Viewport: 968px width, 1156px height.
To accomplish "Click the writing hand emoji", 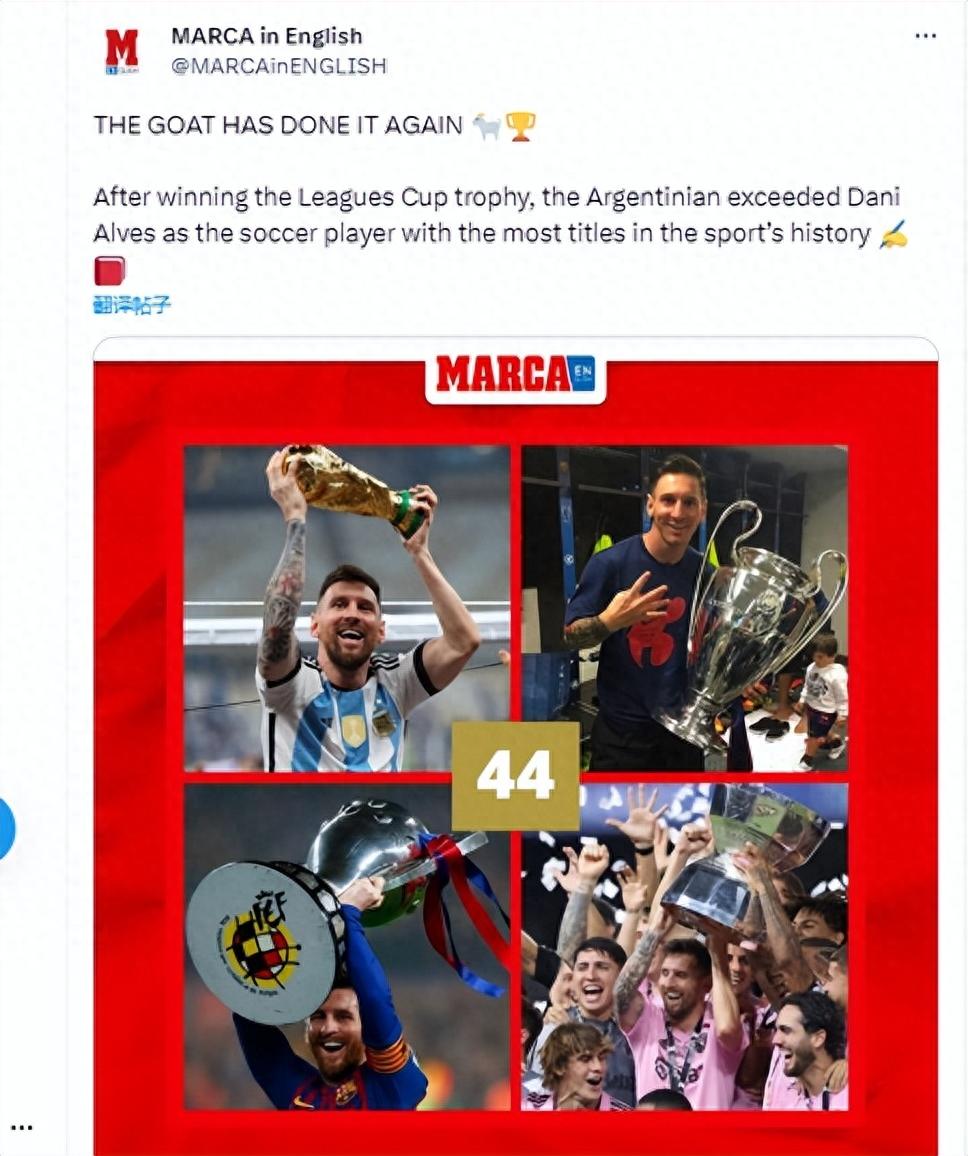I will [x=893, y=234].
